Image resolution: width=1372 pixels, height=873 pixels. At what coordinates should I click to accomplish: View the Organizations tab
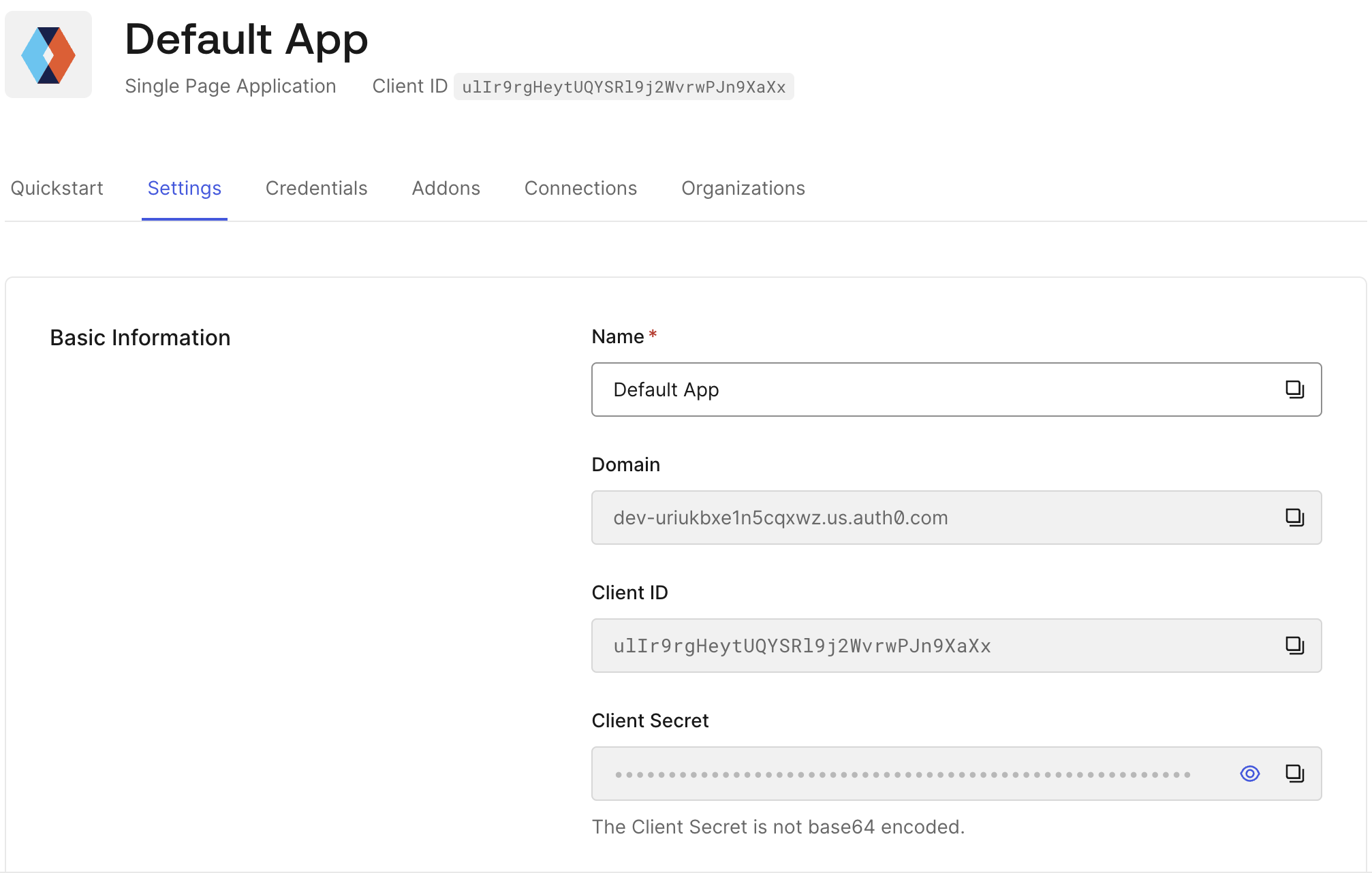[x=743, y=188]
